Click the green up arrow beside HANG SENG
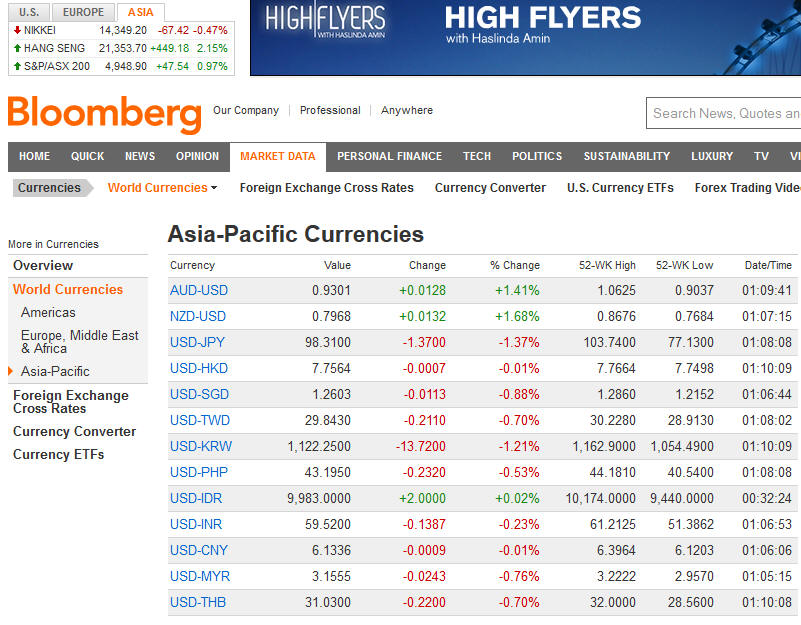Viewport: 801px width, 625px height. click(17, 48)
